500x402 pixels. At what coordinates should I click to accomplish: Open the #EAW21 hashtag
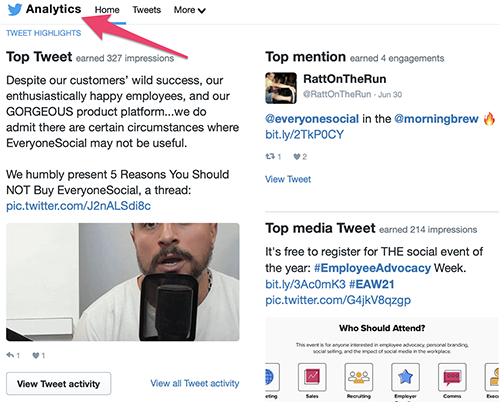pos(372,284)
